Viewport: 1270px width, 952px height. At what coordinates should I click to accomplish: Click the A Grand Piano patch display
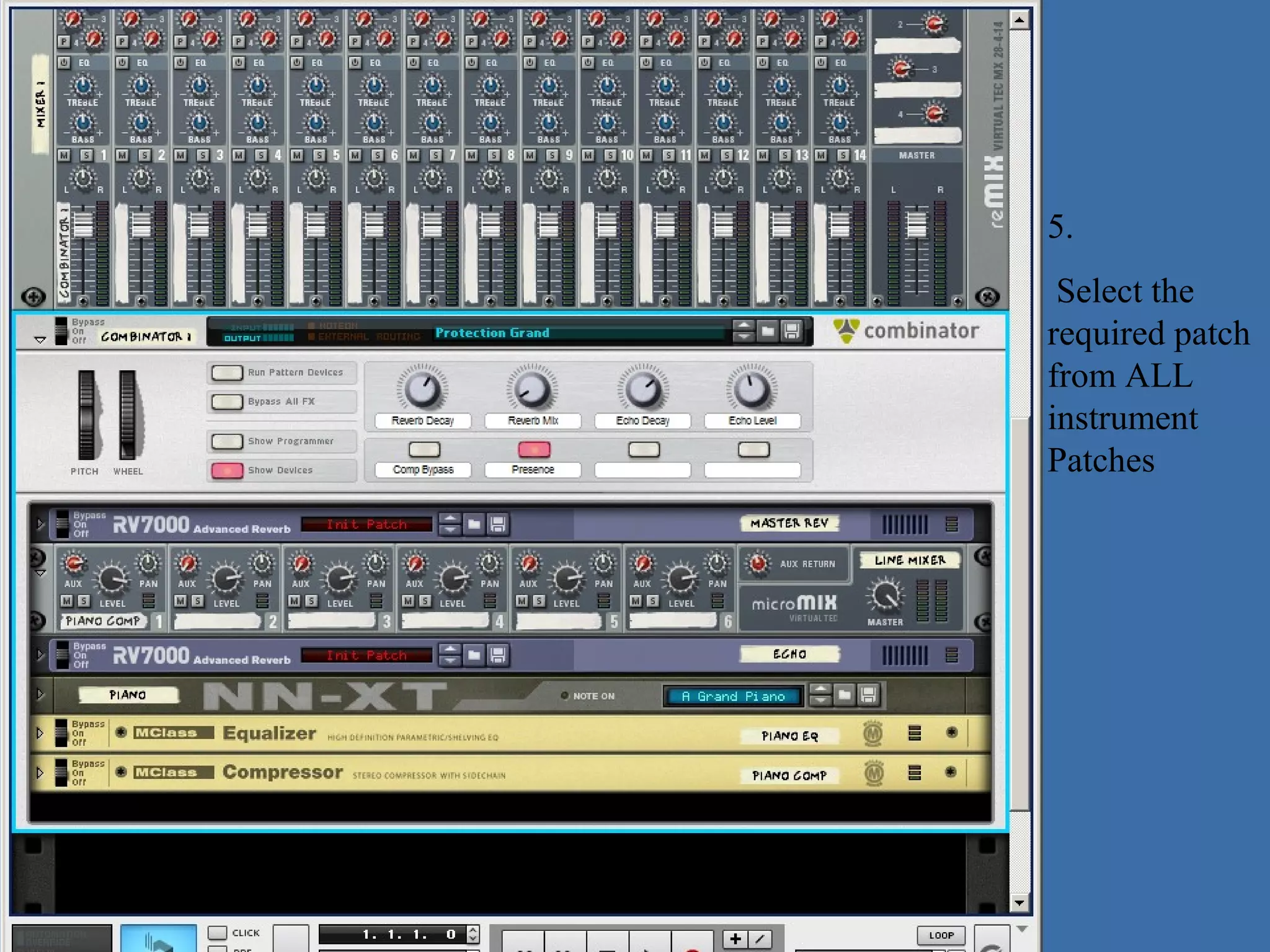pos(734,696)
